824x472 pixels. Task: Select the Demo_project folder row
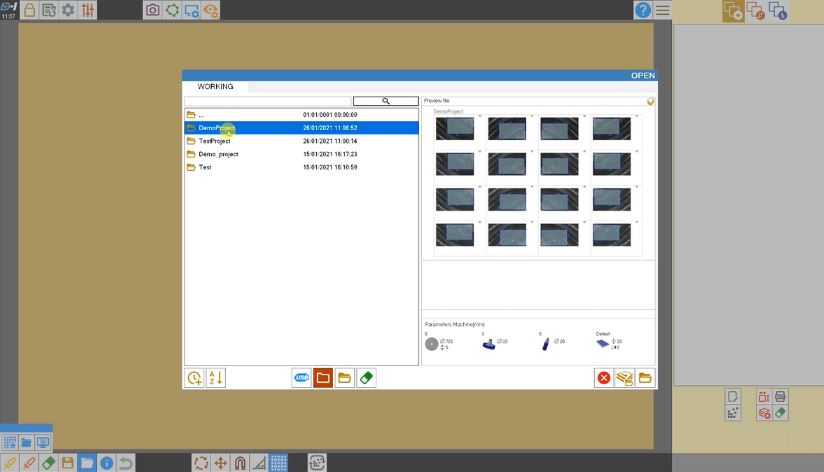(x=302, y=154)
